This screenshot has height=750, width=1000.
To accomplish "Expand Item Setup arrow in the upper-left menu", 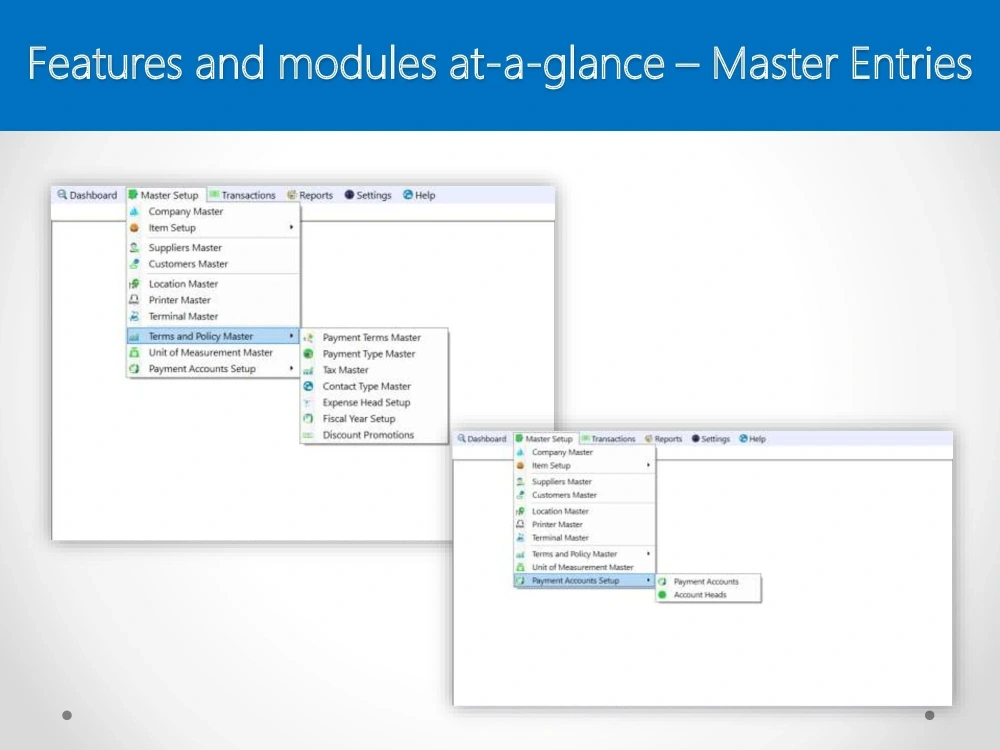I will (291, 227).
